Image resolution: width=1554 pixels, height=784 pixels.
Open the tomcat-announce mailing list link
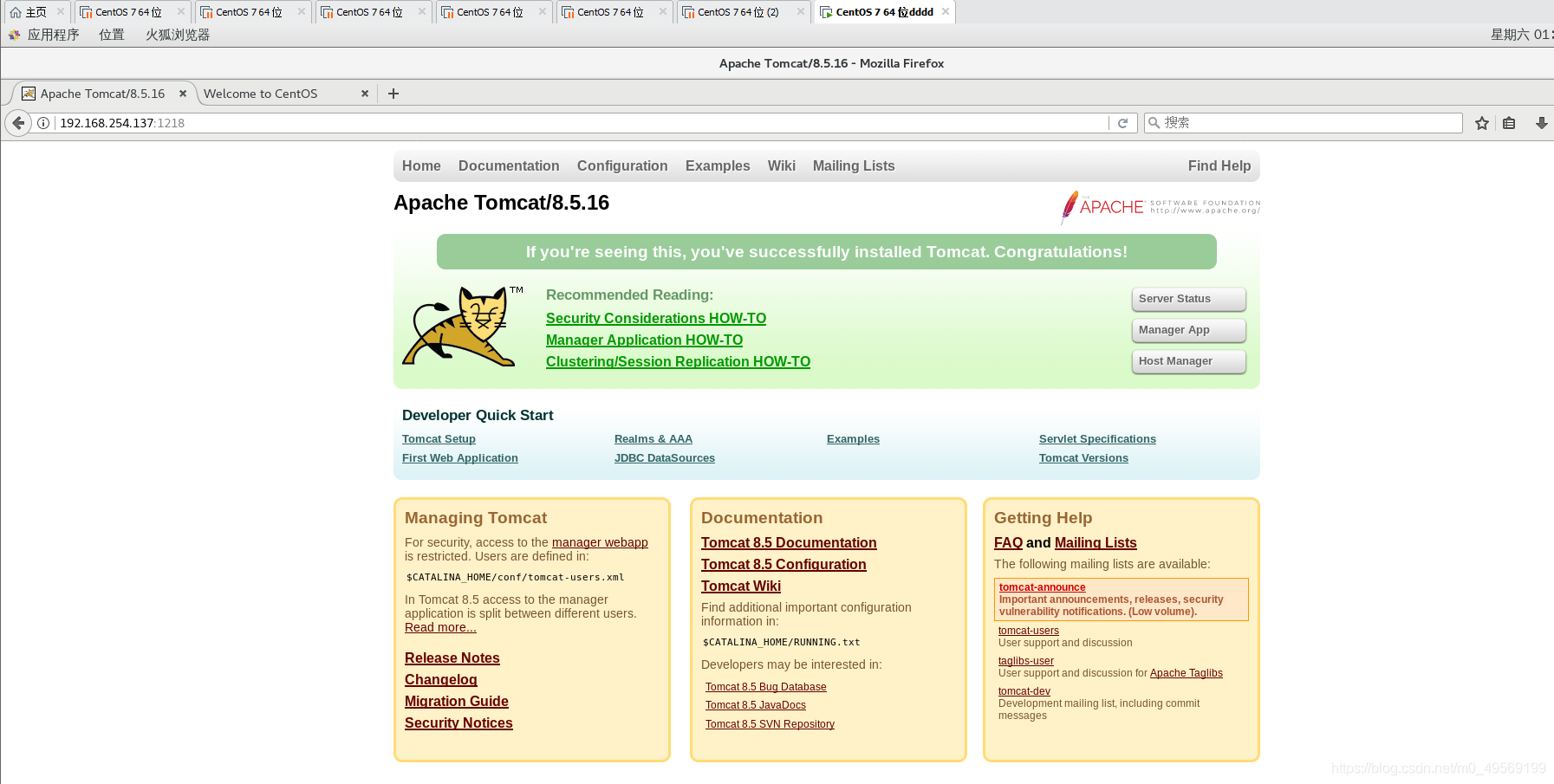1042,587
